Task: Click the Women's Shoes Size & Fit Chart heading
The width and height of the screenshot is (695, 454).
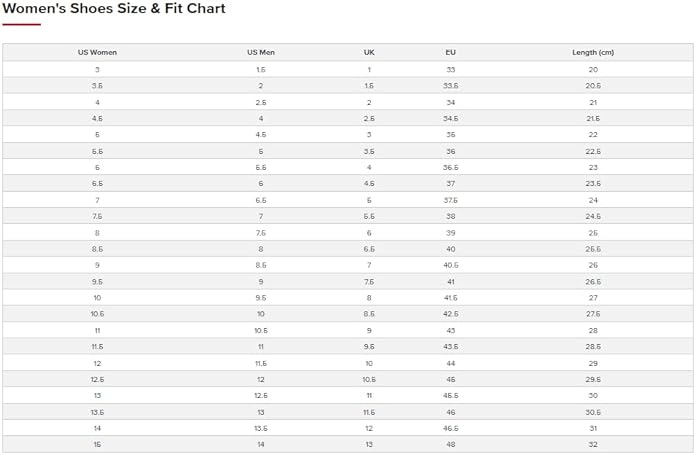Action: click(x=114, y=9)
